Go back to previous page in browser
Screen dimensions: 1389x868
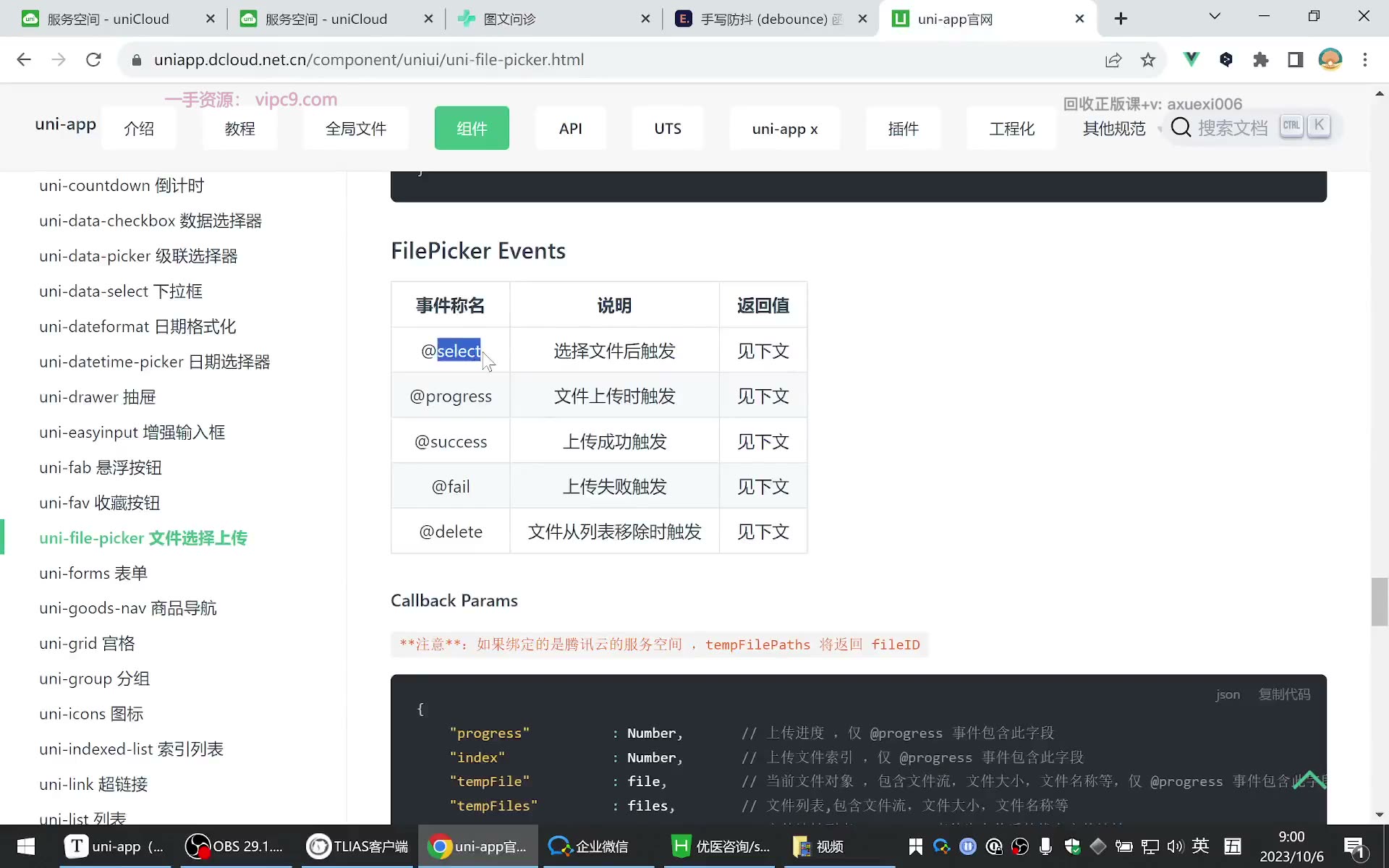(24, 60)
